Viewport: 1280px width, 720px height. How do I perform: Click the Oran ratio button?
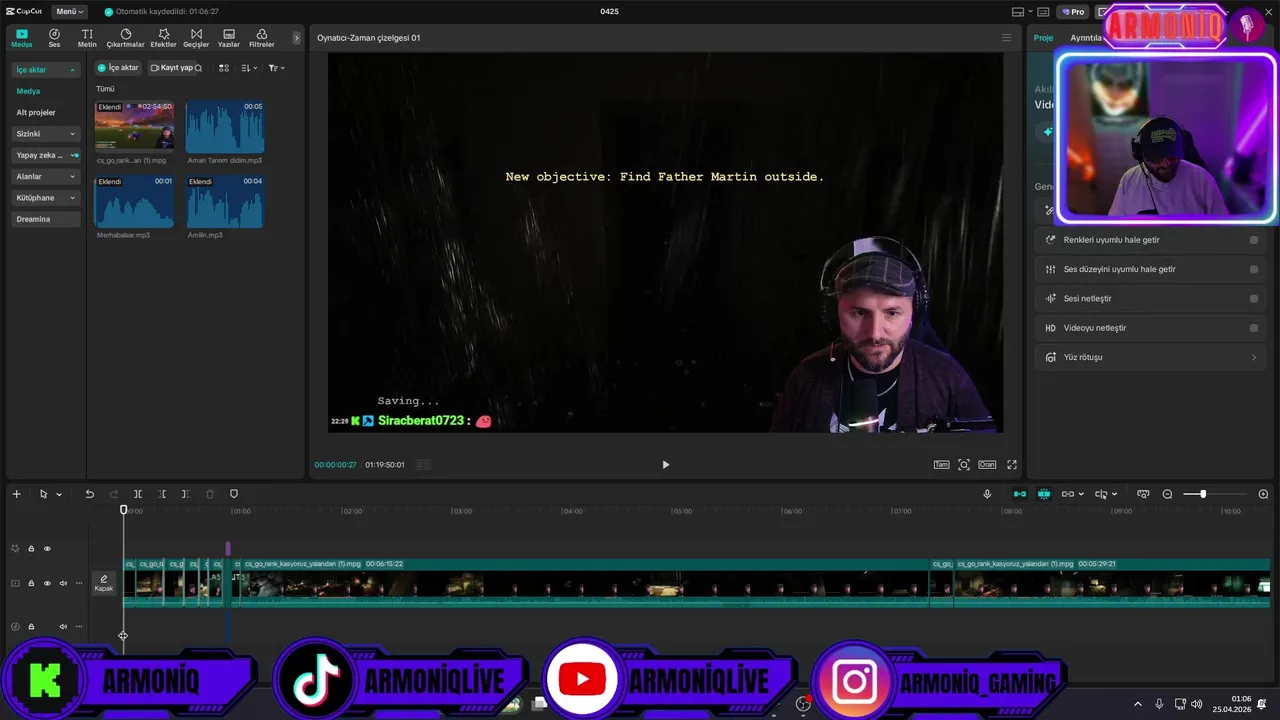click(x=987, y=465)
